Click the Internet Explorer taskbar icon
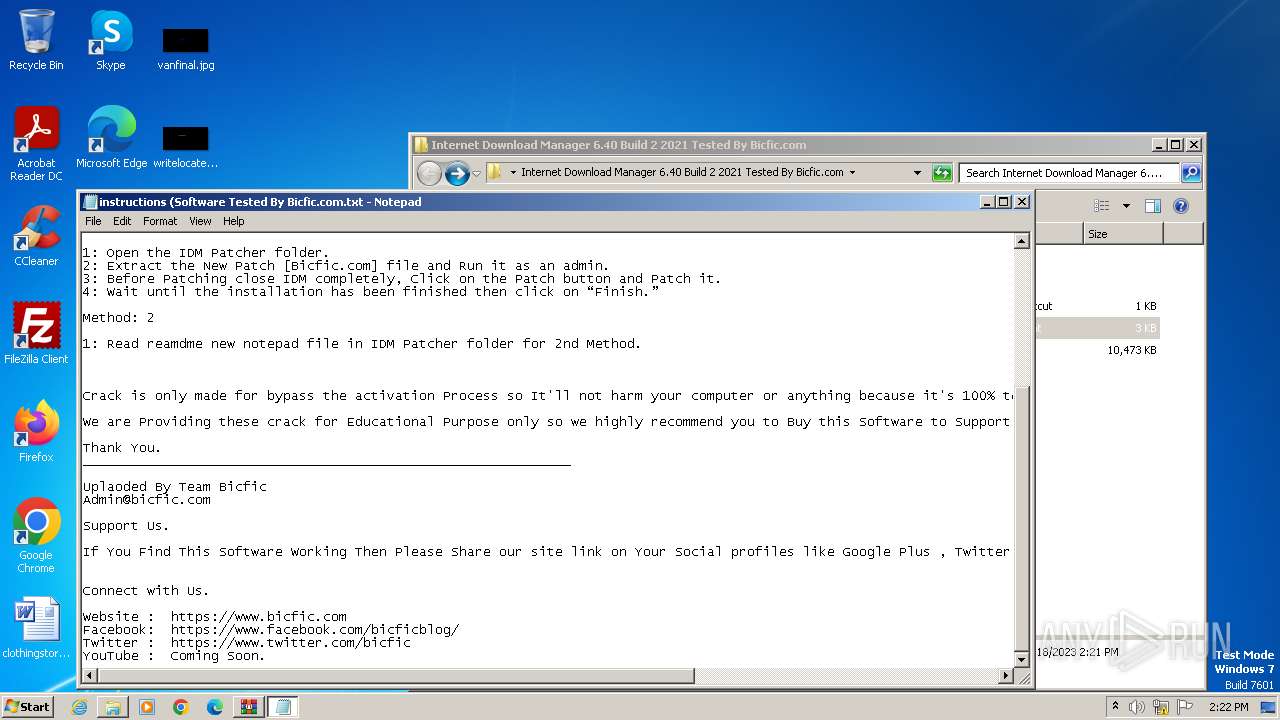The image size is (1280, 720). [x=79, y=707]
